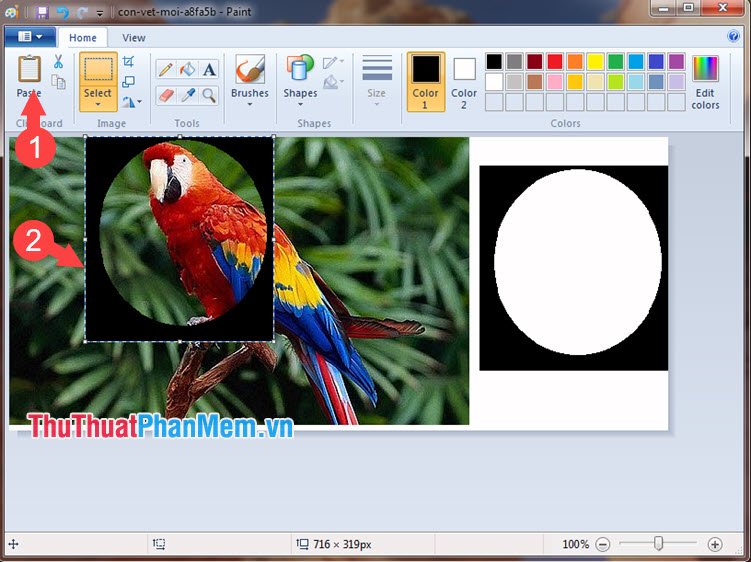Screen dimensions: 751x562
Task: Pick the gray color swatch
Action: coord(514,61)
